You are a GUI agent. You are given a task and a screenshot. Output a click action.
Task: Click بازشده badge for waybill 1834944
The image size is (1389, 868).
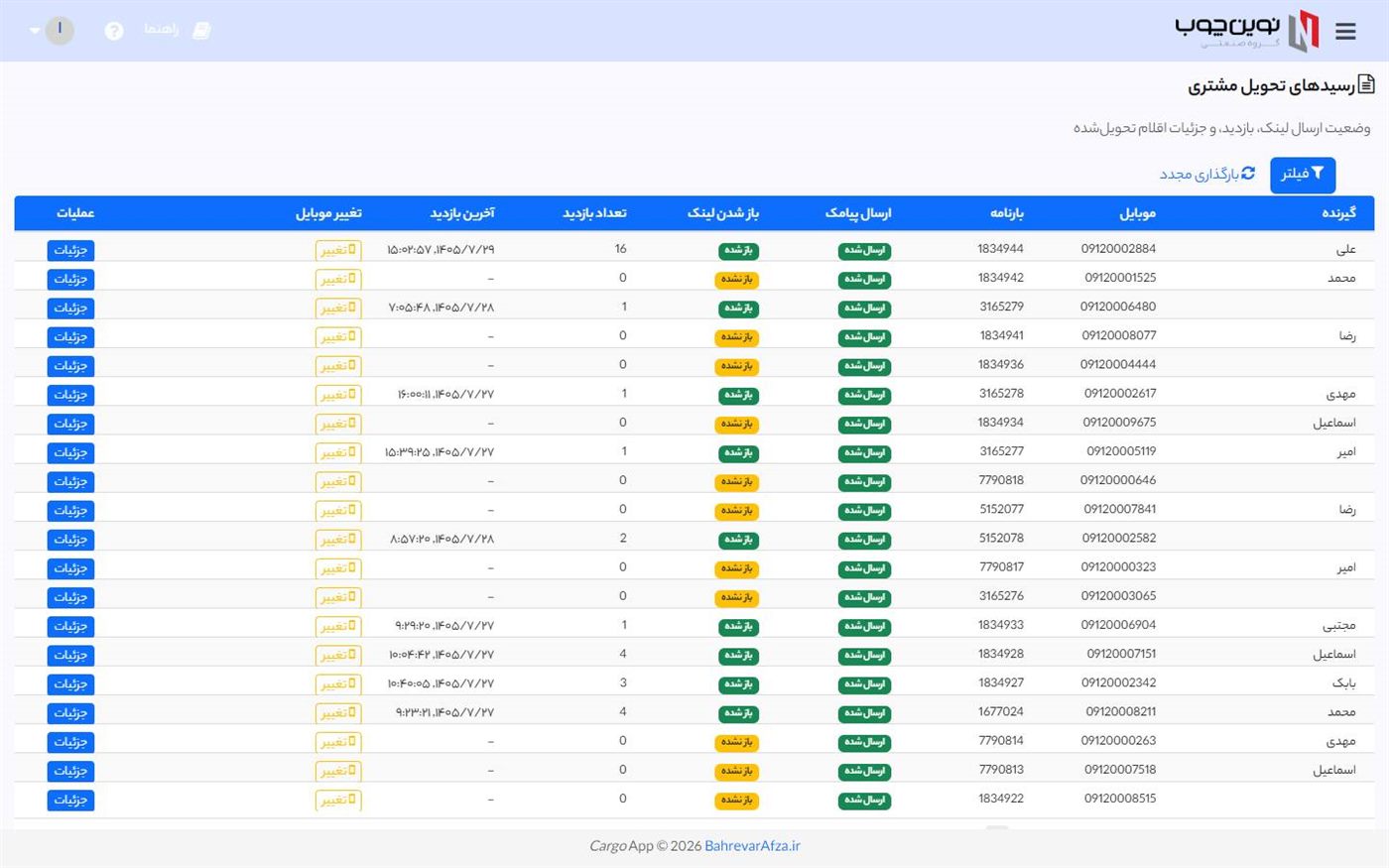[738, 250]
